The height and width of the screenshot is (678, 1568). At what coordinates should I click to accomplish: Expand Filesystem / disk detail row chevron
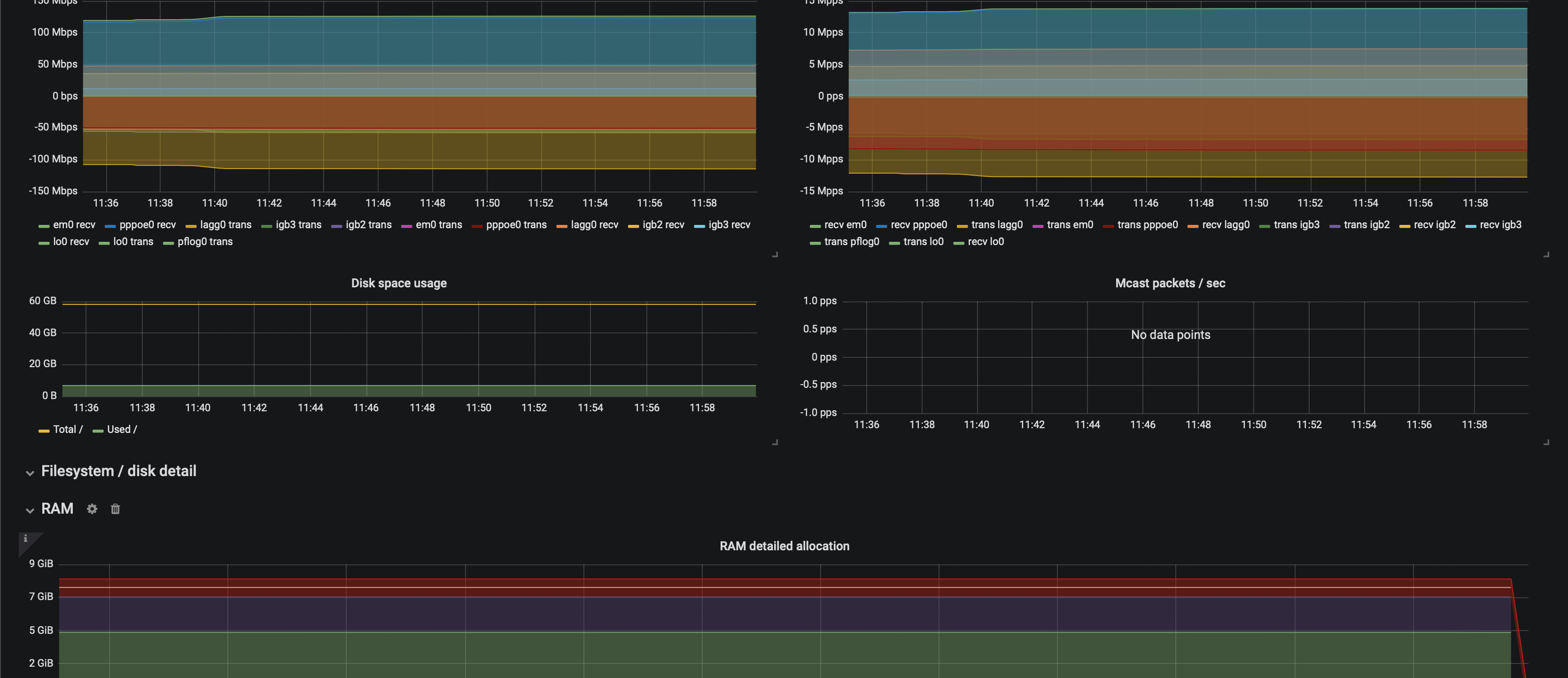[30, 473]
